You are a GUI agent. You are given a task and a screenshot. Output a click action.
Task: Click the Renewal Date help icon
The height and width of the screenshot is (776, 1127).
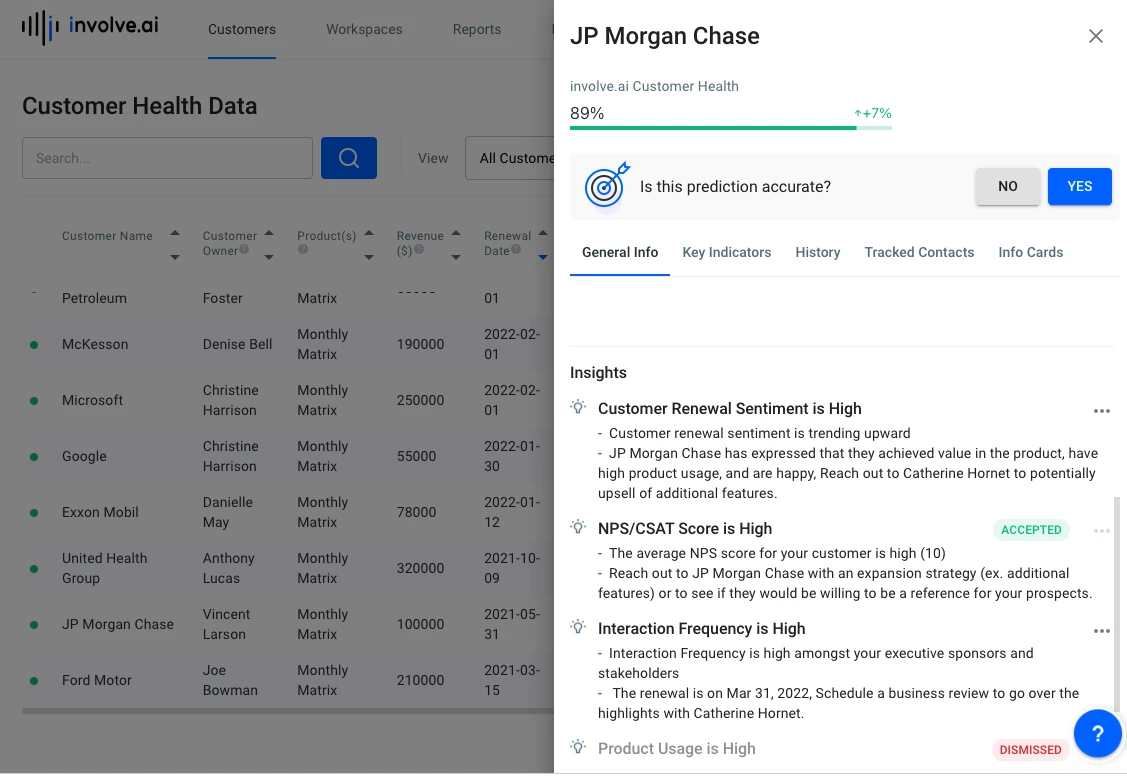[515, 249]
